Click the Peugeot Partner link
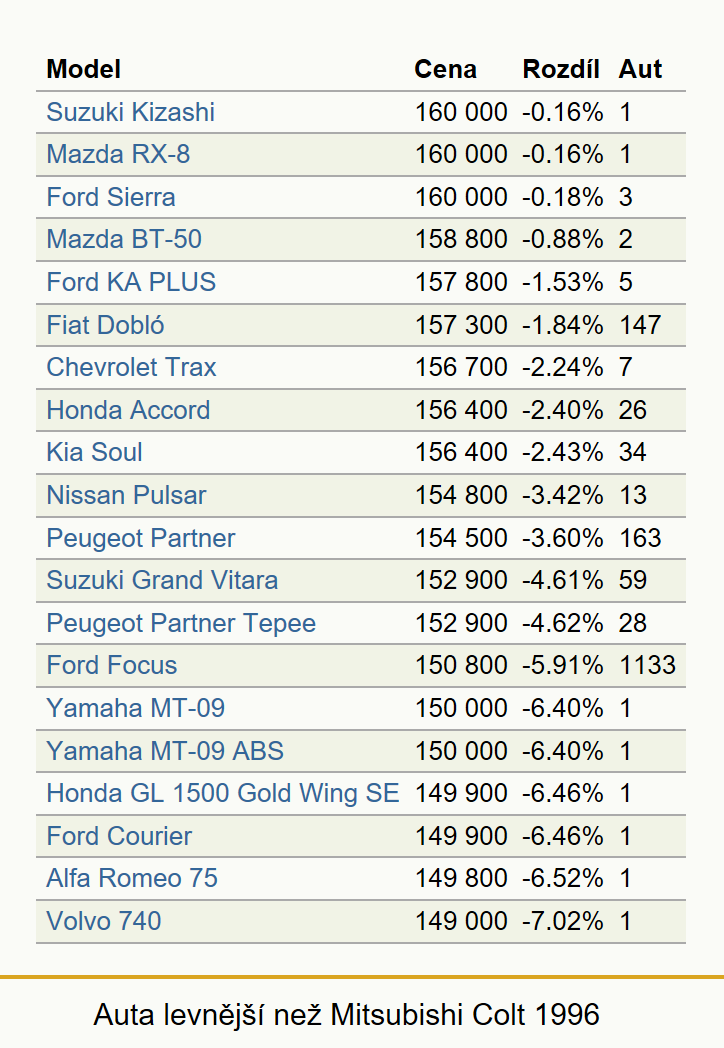 (140, 538)
